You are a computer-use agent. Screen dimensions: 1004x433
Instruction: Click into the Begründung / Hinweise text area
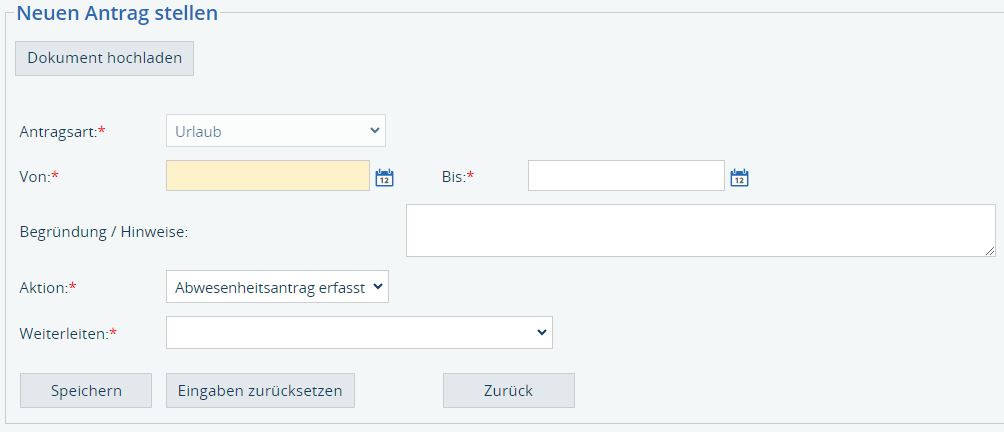[x=700, y=231]
